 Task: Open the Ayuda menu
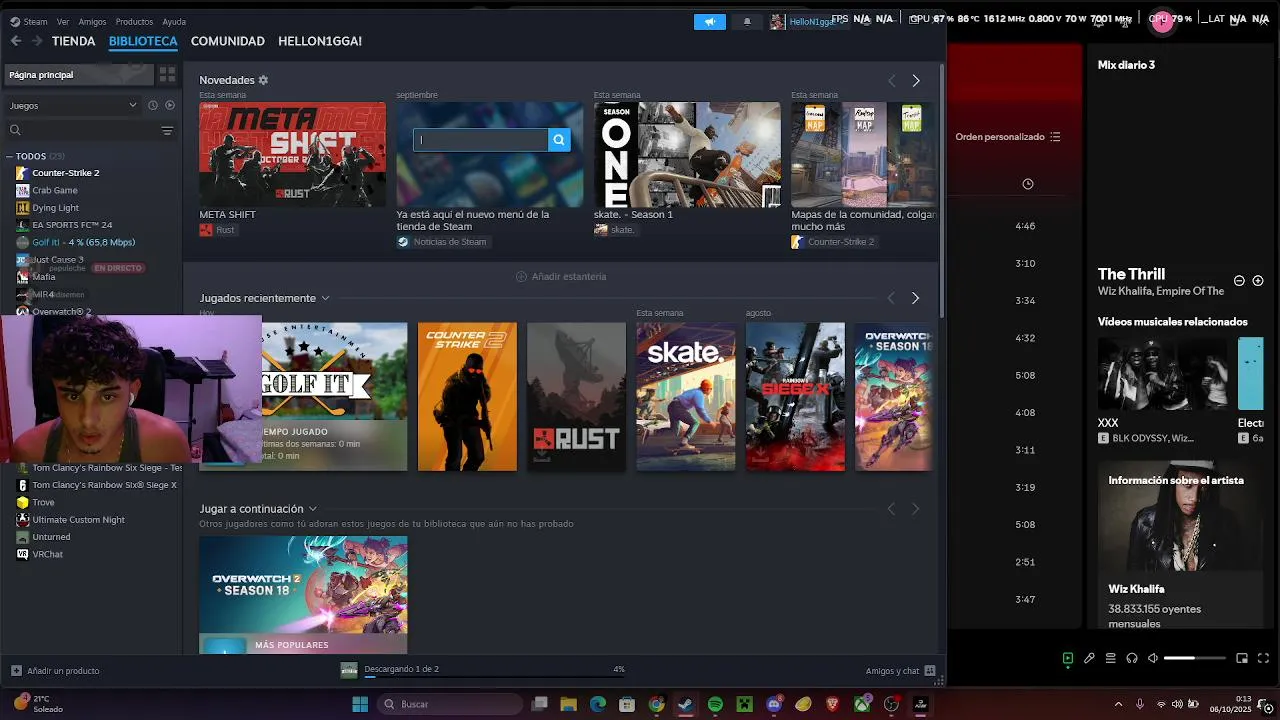(174, 22)
